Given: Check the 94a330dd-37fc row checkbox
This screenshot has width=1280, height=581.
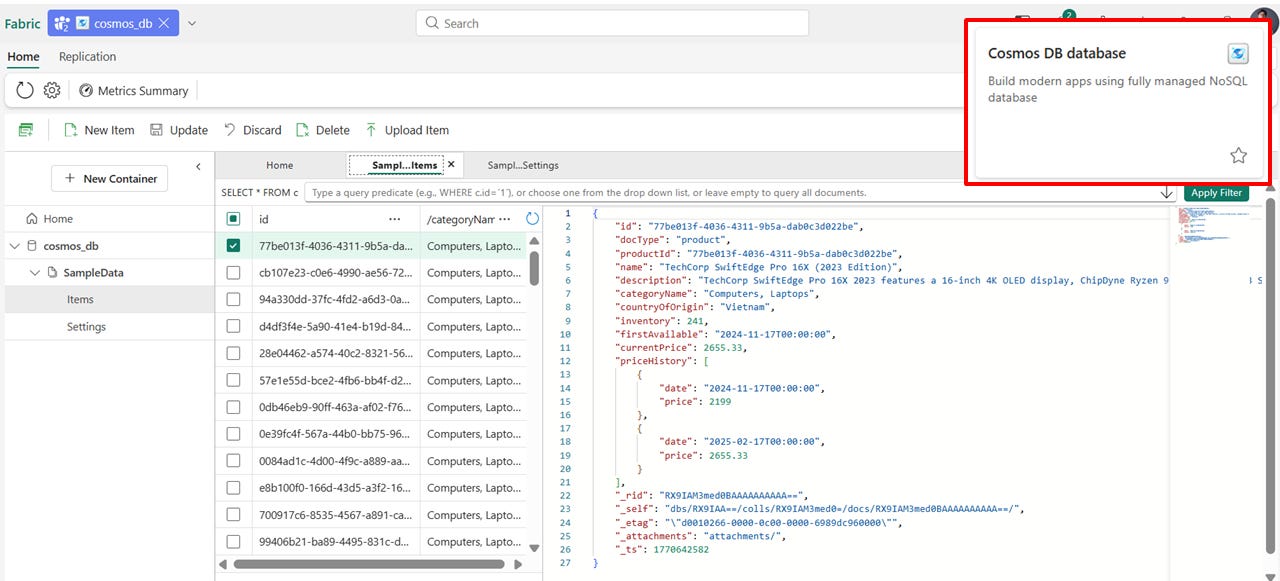Looking at the screenshot, I should pos(233,299).
